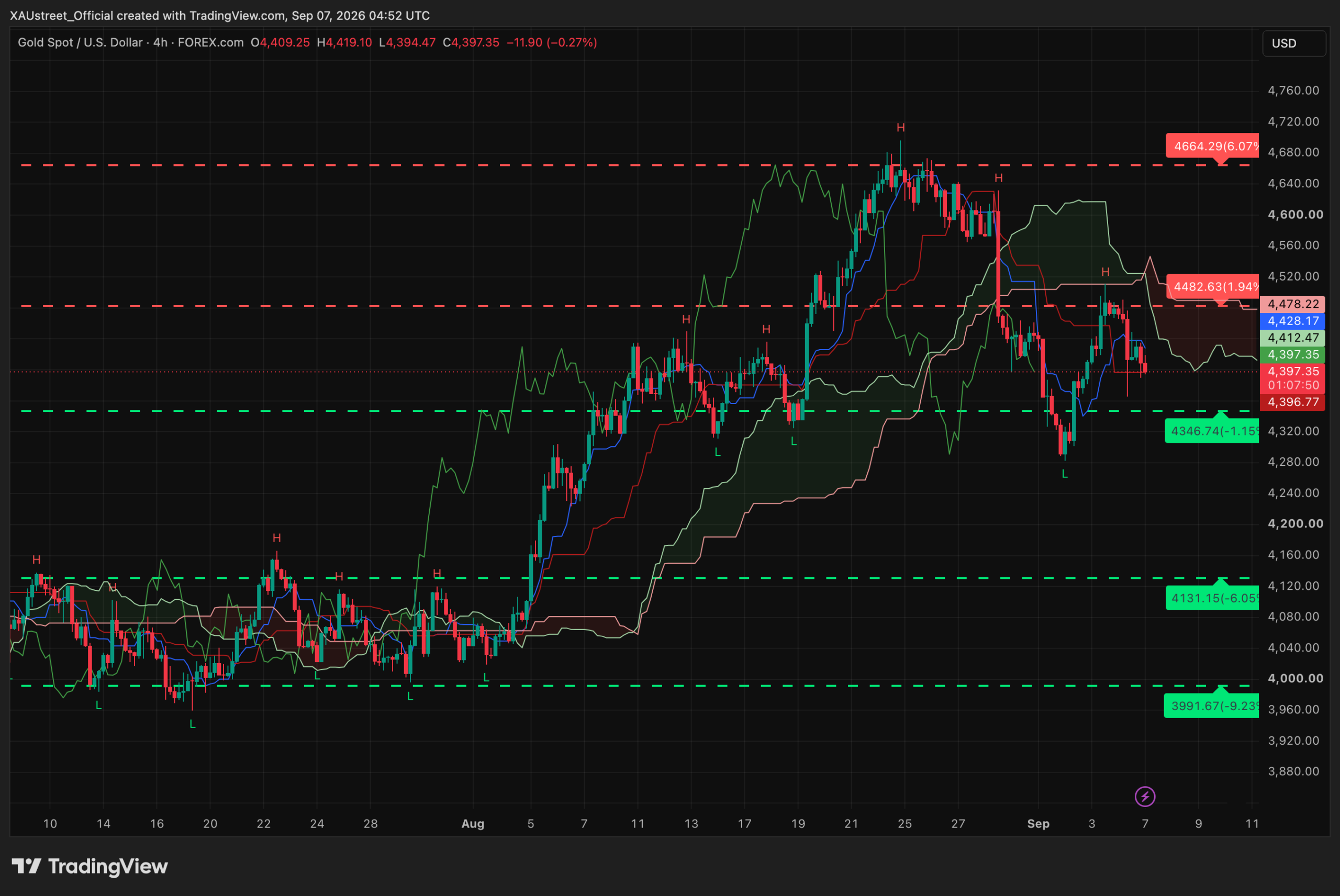Viewport: 1340px width, 896px height.
Task: Click the H marker above the highest peak
Action: 900,127
